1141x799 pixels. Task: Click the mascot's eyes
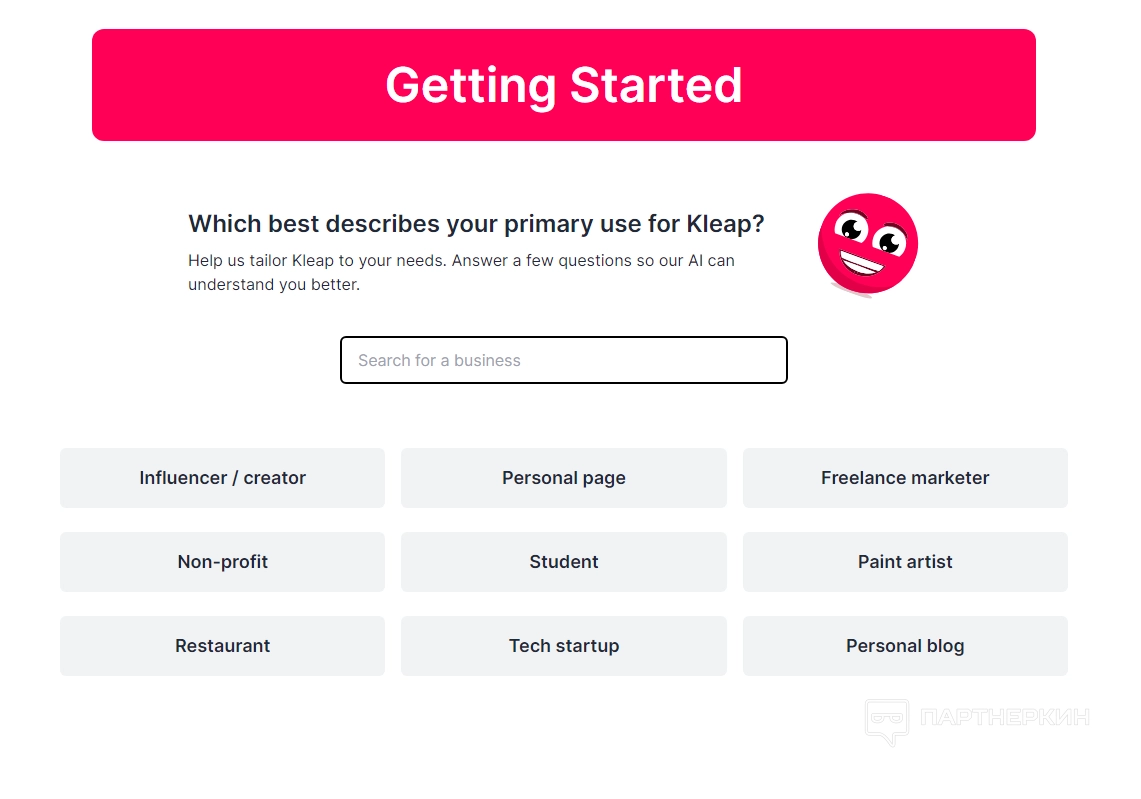pyautogui.click(x=868, y=234)
